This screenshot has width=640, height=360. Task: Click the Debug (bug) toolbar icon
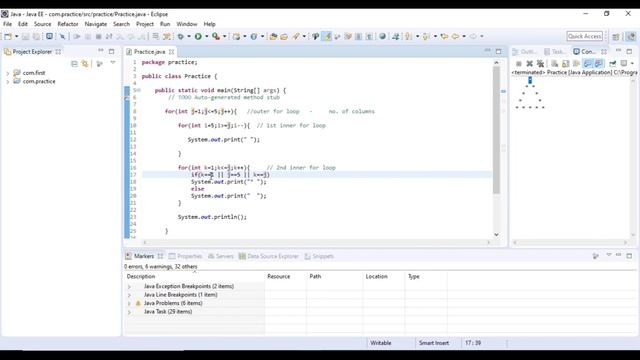(x=180, y=36)
